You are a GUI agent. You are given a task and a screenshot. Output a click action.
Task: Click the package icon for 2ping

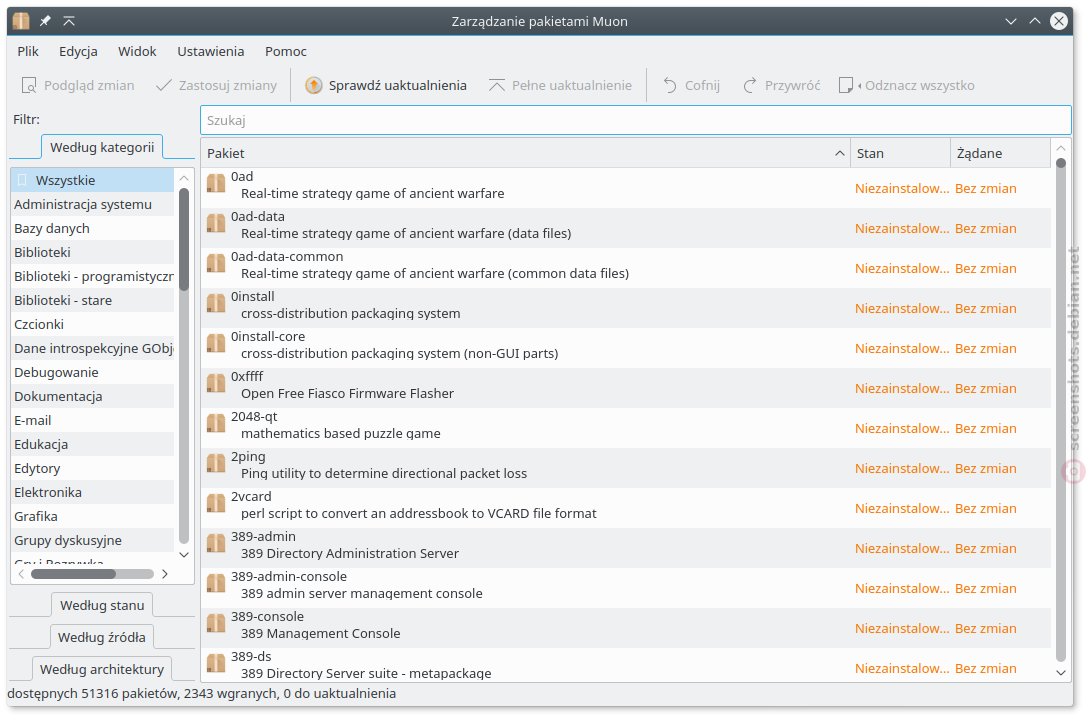(x=216, y=463)
